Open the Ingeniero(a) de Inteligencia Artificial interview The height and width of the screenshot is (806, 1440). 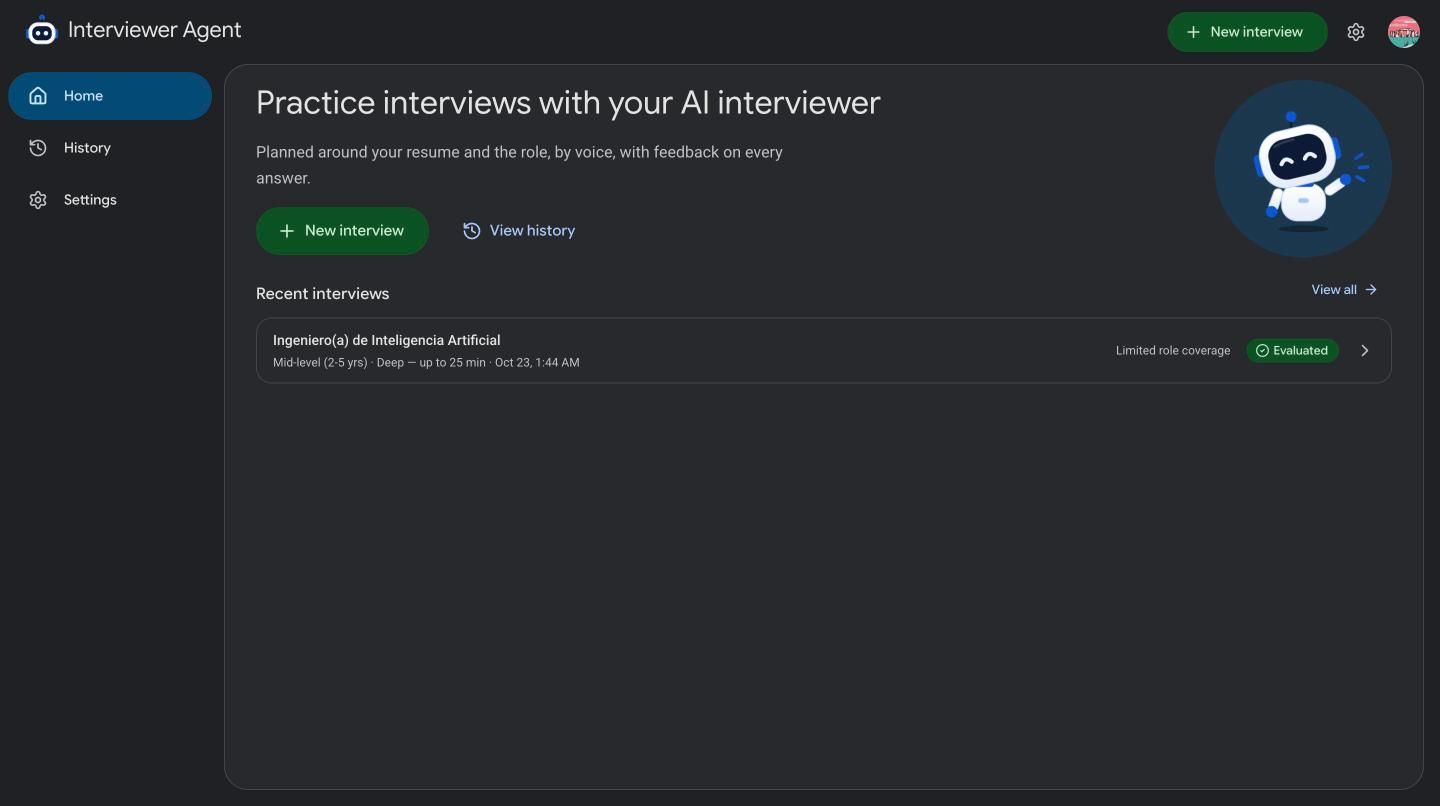823,351
